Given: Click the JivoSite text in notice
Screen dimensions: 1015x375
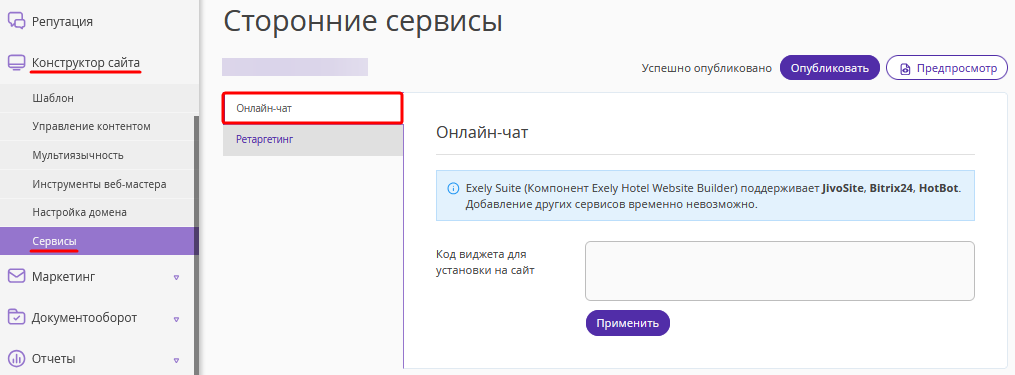Looking at the screenshot, I should pos(842,189).
